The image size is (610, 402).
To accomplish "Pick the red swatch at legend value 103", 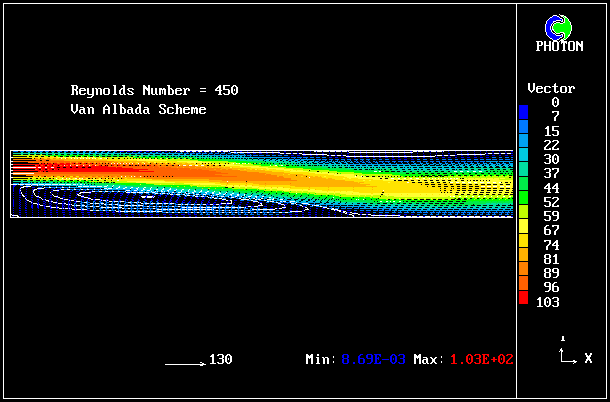I will pyautogui.click(x=524, y=298).
